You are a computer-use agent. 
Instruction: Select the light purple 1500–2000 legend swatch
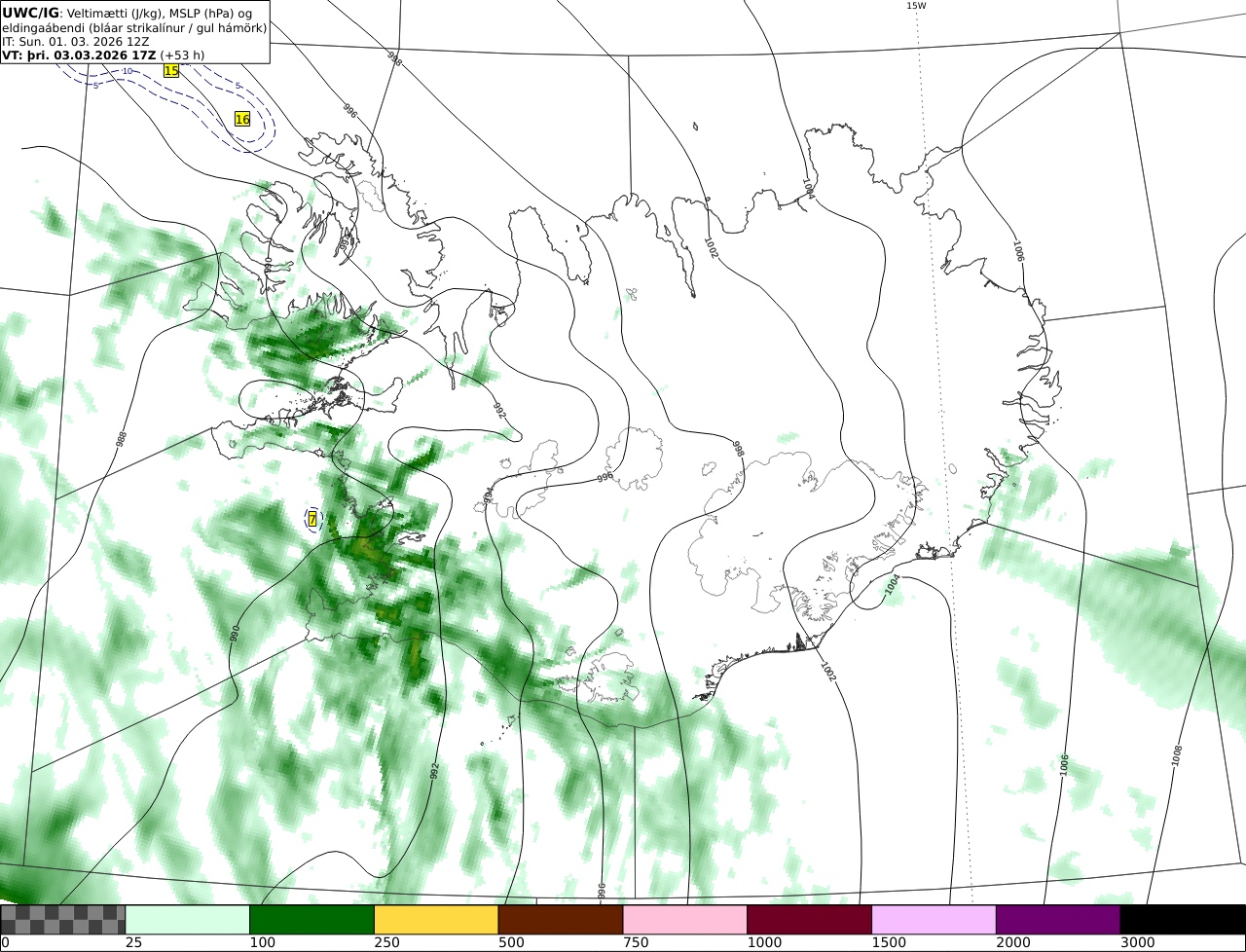tap(934, 919)
